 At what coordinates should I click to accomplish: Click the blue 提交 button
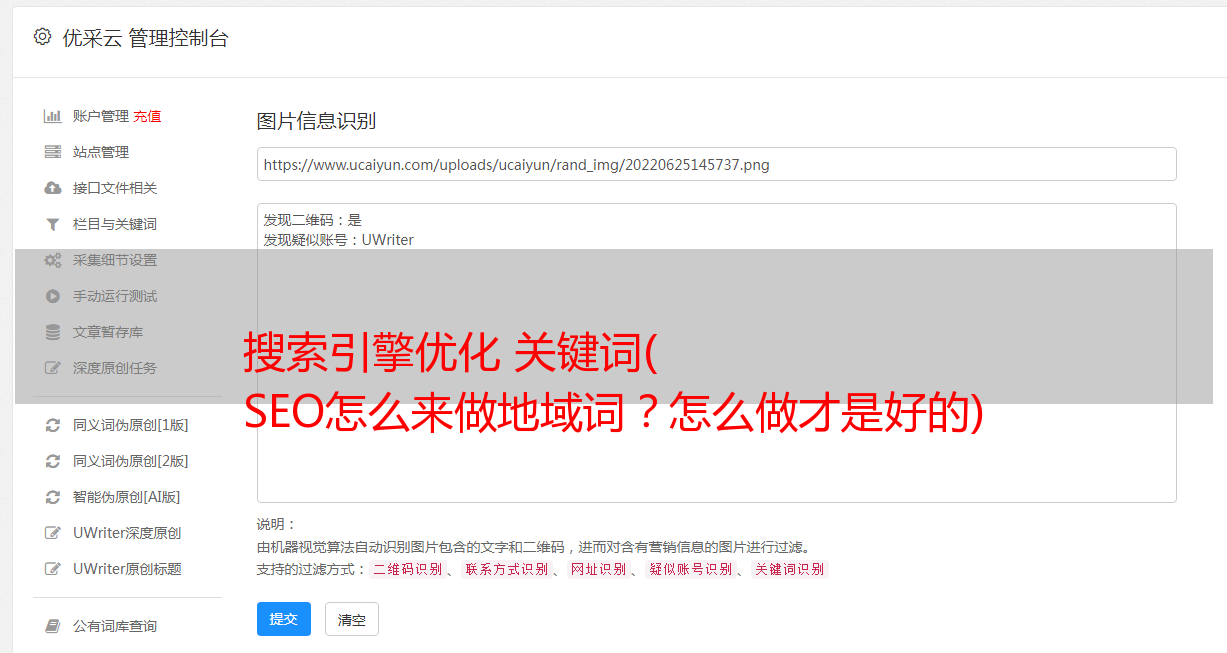tap(284, 619)
